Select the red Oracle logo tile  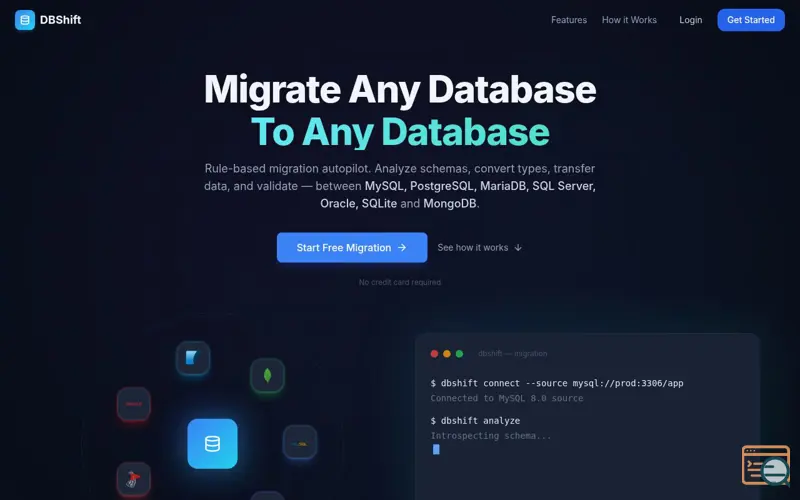pos(134,404)
